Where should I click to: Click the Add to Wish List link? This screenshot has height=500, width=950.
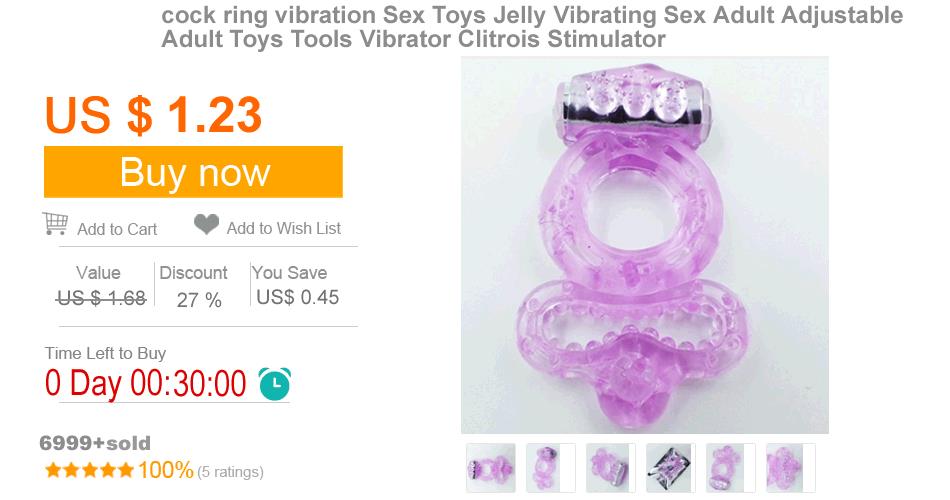[284, 228]
